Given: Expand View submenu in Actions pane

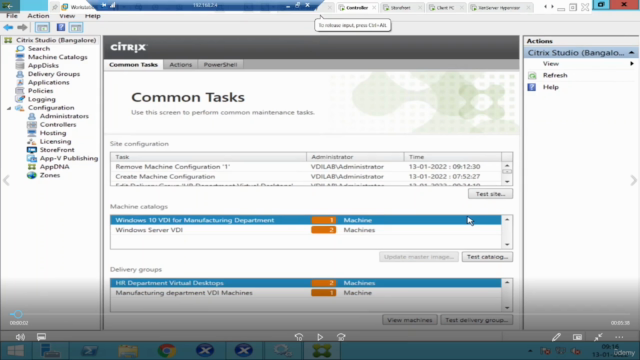Looking at the screenshot, I should tap(631, 64).
